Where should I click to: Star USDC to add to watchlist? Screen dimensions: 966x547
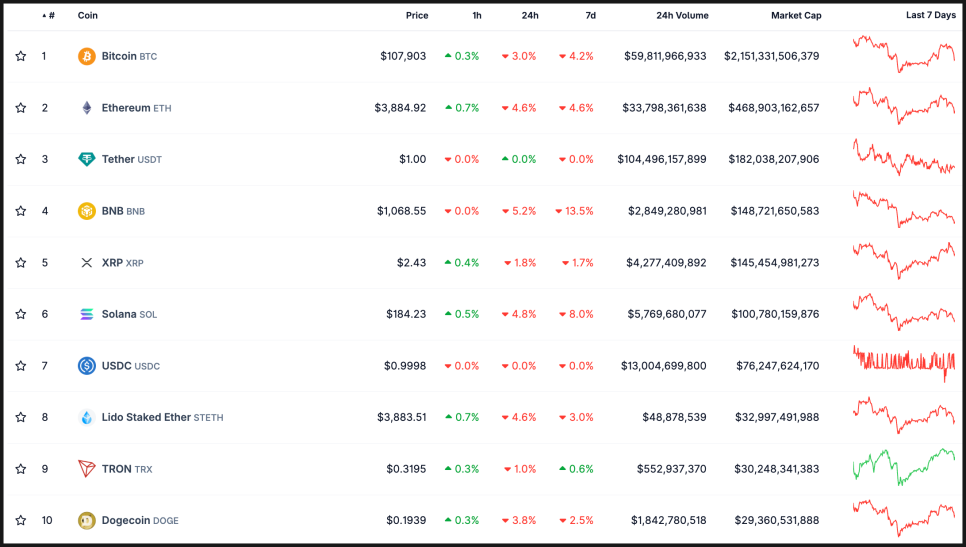coord(20,366)
